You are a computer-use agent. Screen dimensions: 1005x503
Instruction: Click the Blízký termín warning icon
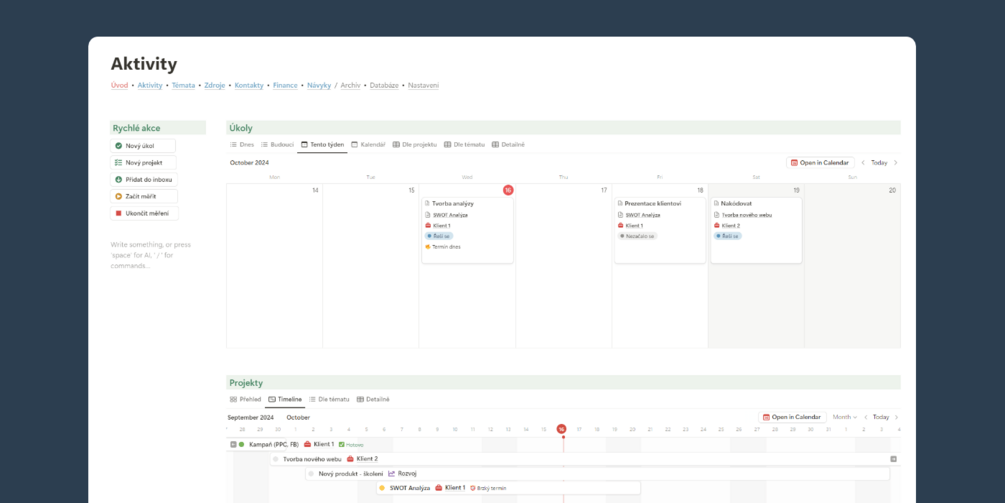[473, 488]
